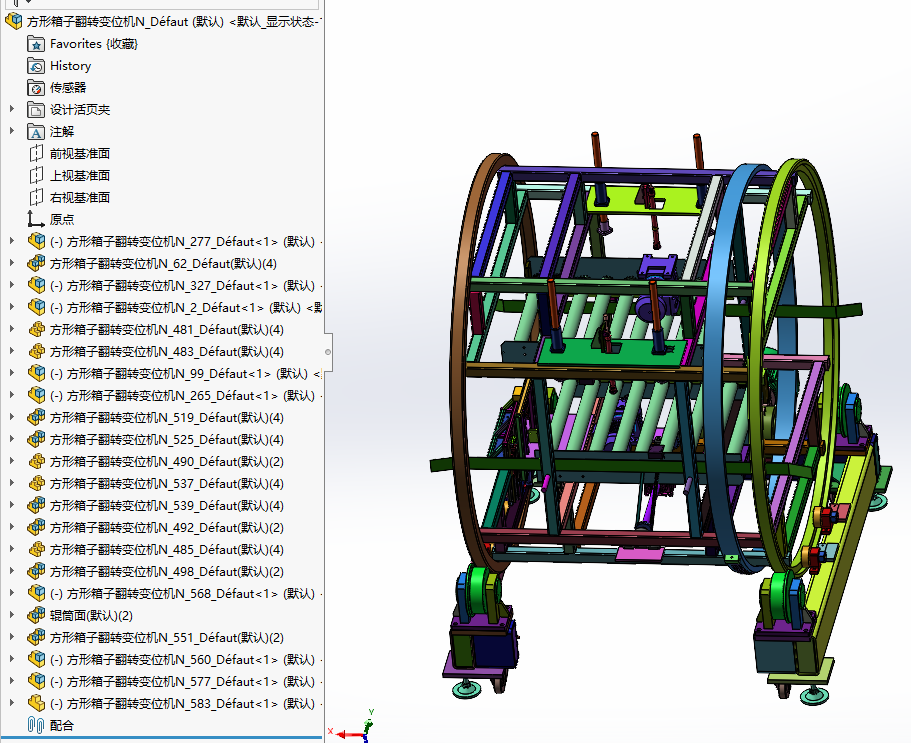
Task: Select the 前视基准面 plane icon
Action: [36, 153]
